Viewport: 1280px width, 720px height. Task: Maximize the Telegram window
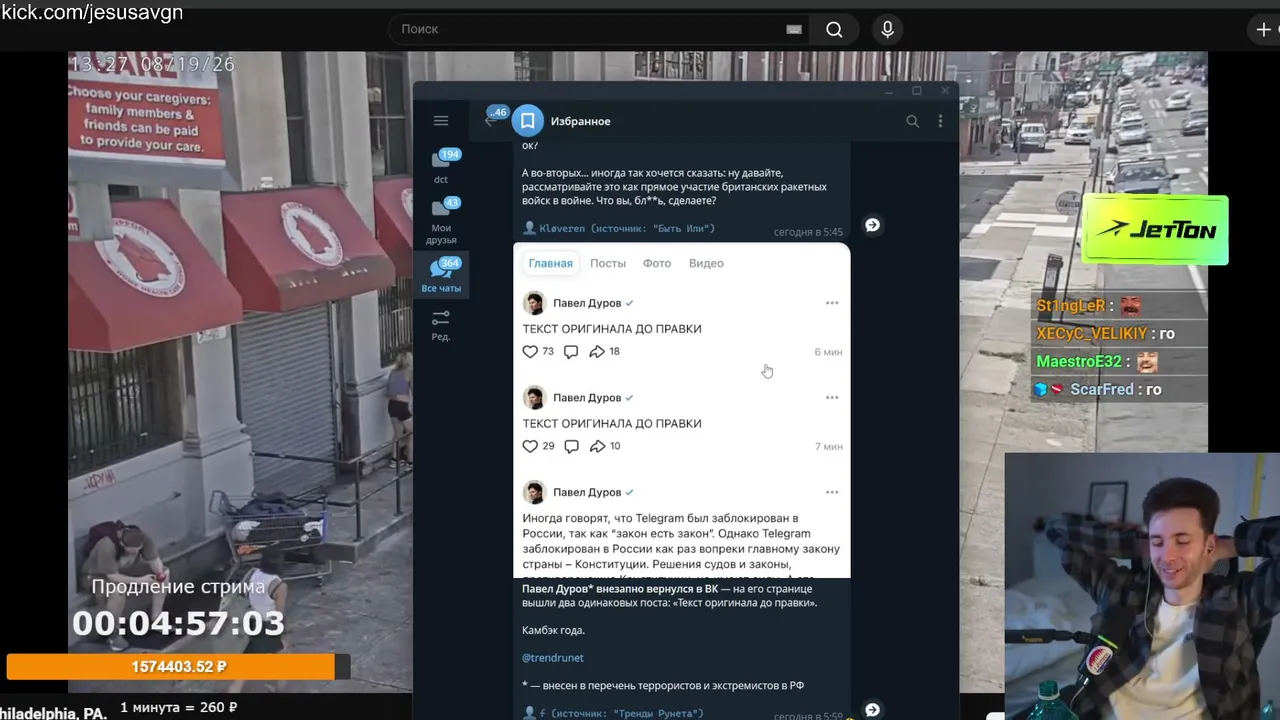[916, 91]
